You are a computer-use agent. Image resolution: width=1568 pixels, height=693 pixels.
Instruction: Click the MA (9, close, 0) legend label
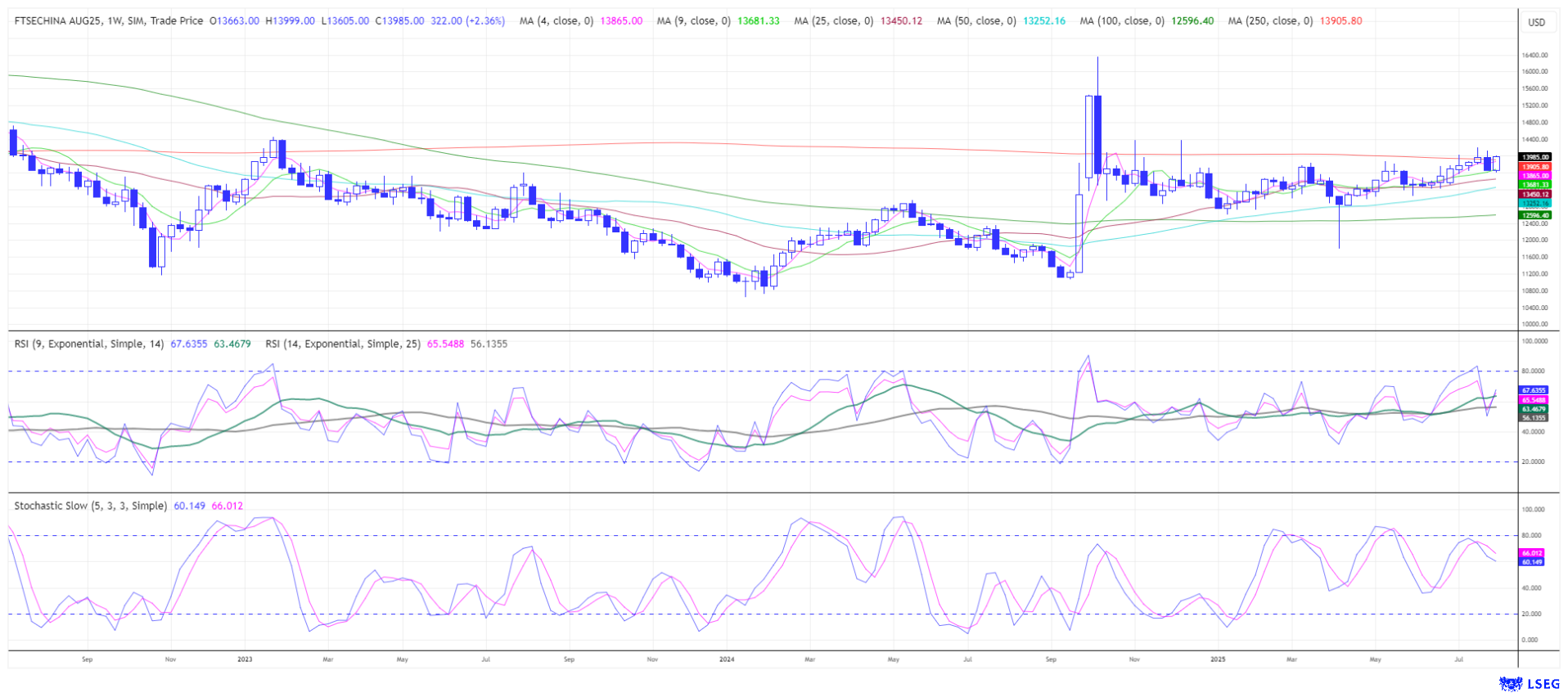[693, 21]
